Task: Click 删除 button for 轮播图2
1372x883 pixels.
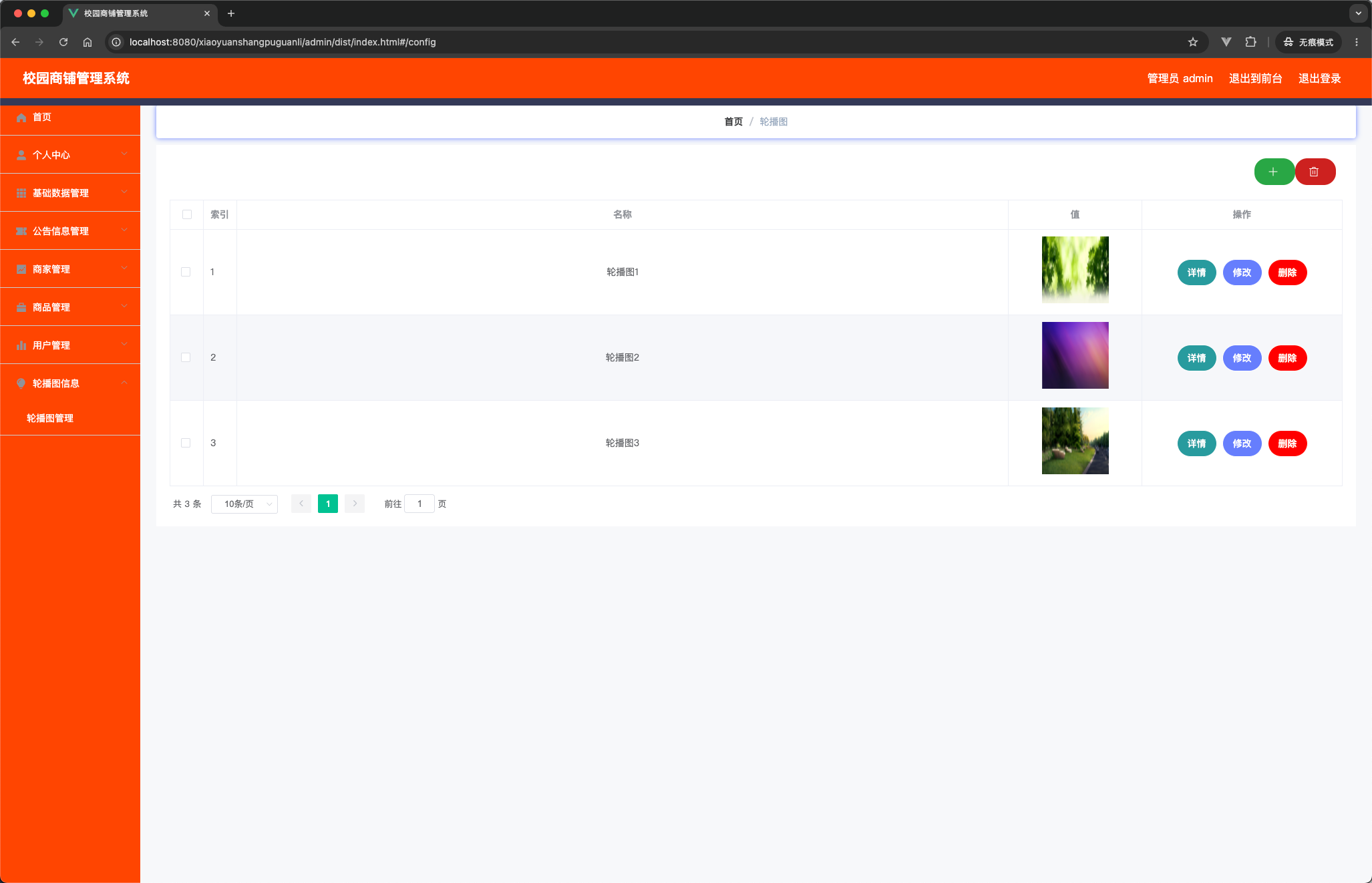Action: click(1287, 358)
